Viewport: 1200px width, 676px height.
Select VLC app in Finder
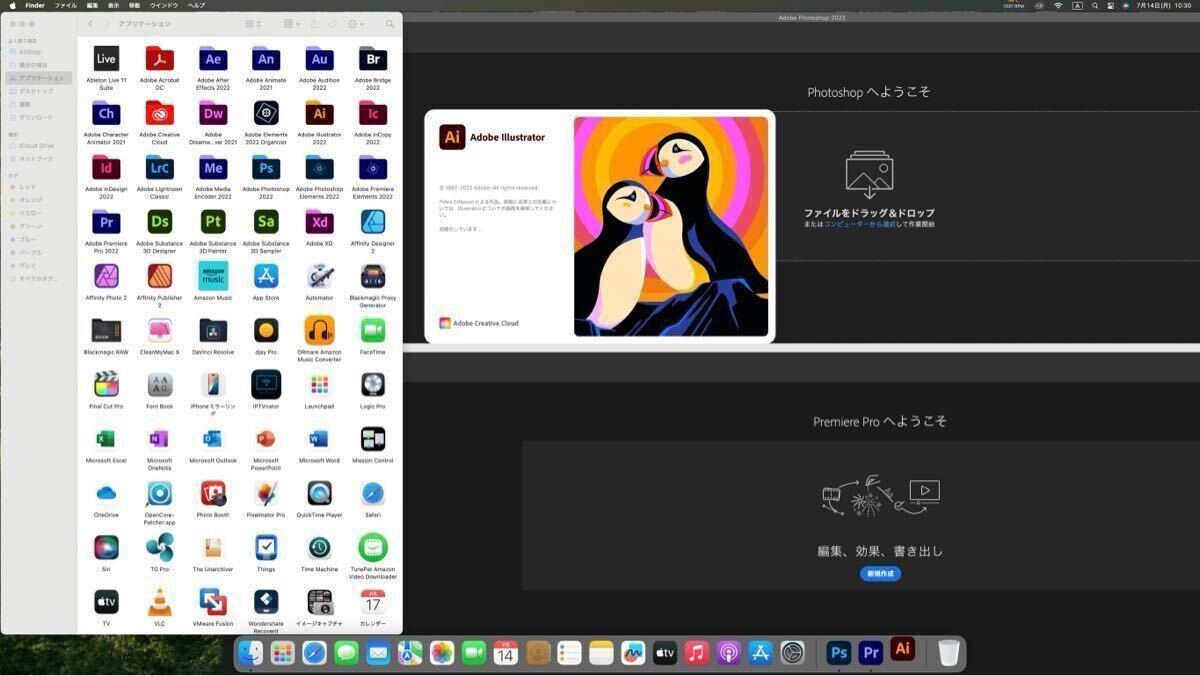point(159,601)
